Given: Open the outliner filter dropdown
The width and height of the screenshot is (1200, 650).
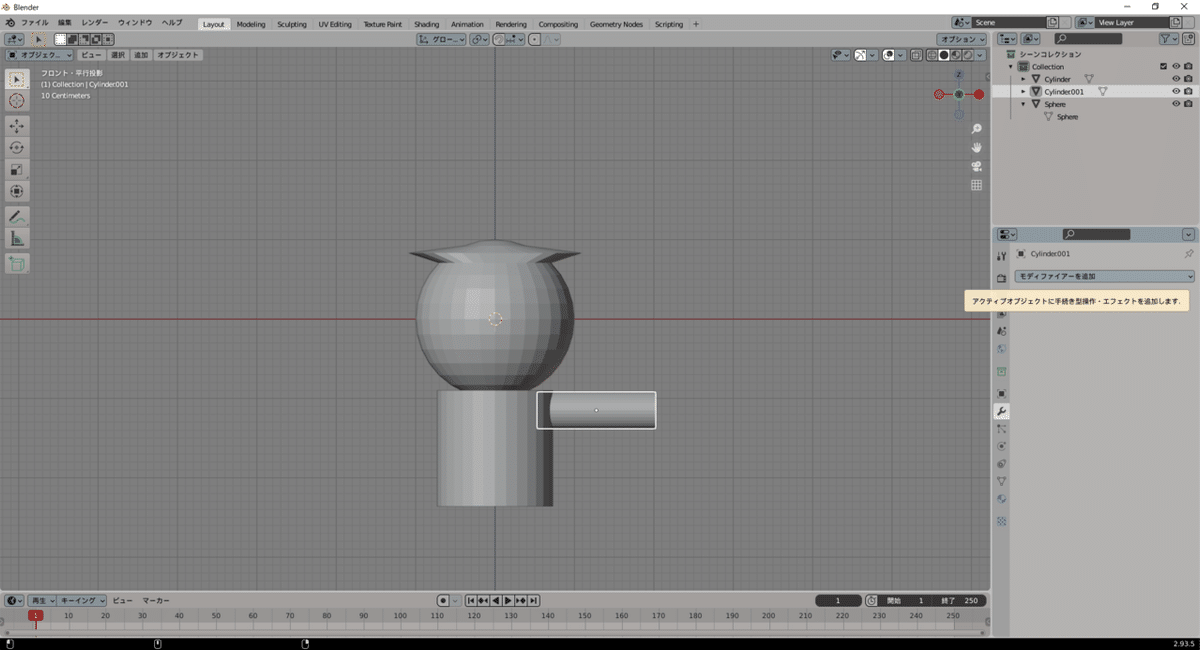Looking at the screenshot, I should (x=1169, y=38).
